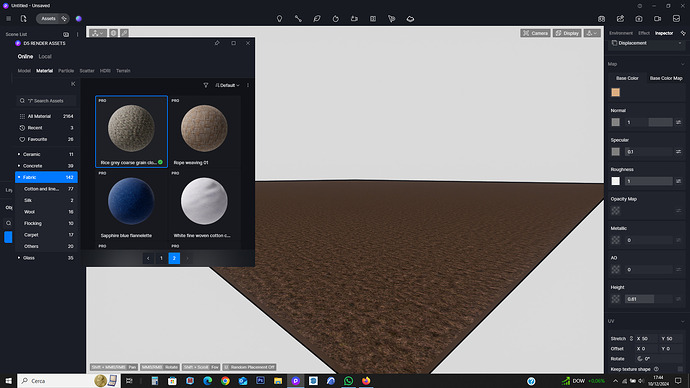Viewport: 690px width, 388px height.
Task: Open the Base Color swatch
Action: [x=616, y=92]
